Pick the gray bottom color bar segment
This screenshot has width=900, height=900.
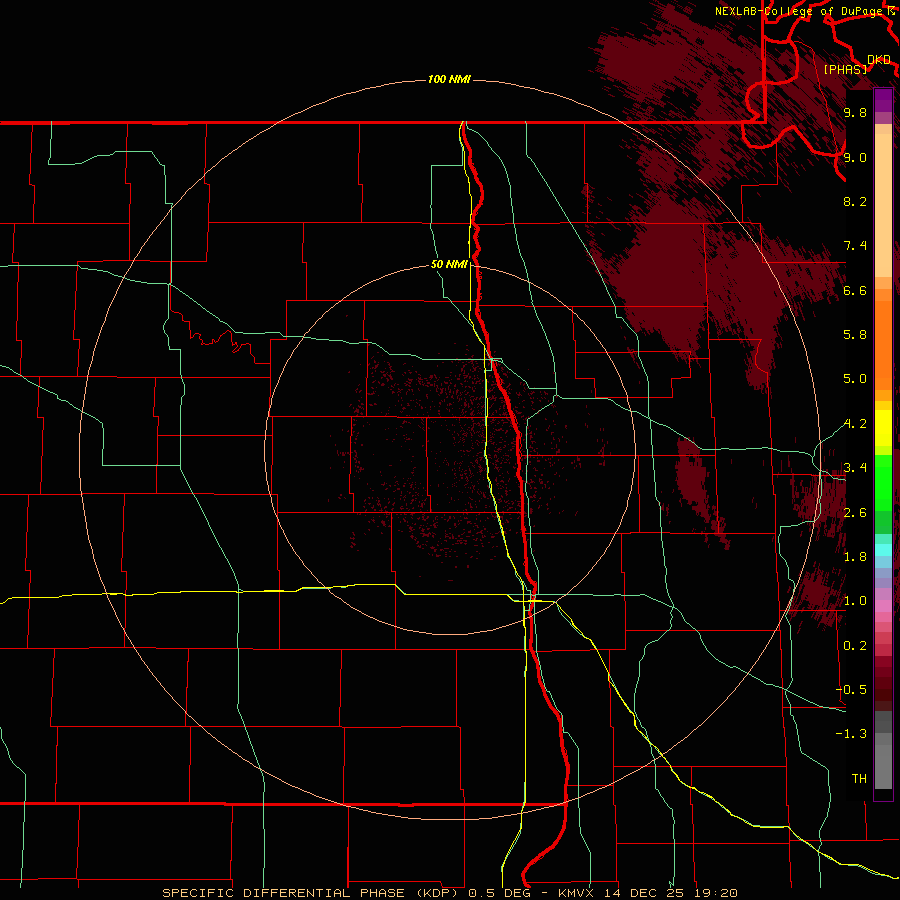pos(883,766)
